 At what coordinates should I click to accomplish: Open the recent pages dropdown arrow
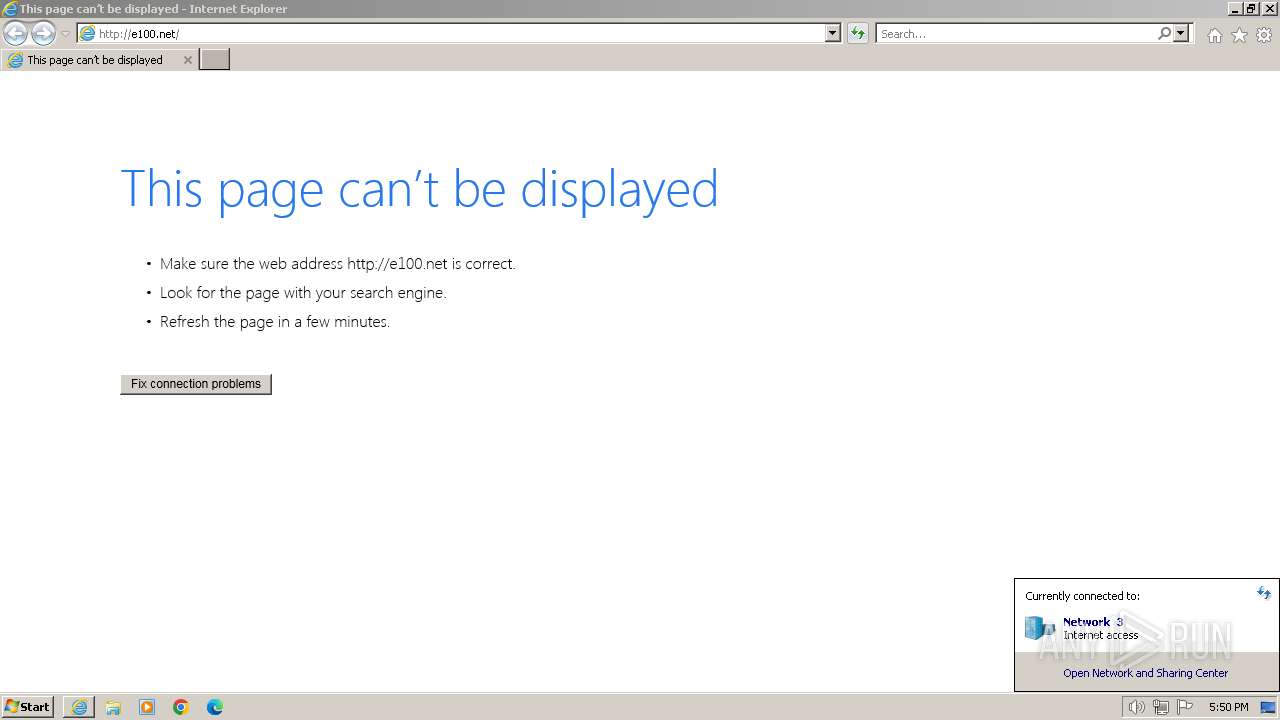pyautogui.click(x=65, y=34)
